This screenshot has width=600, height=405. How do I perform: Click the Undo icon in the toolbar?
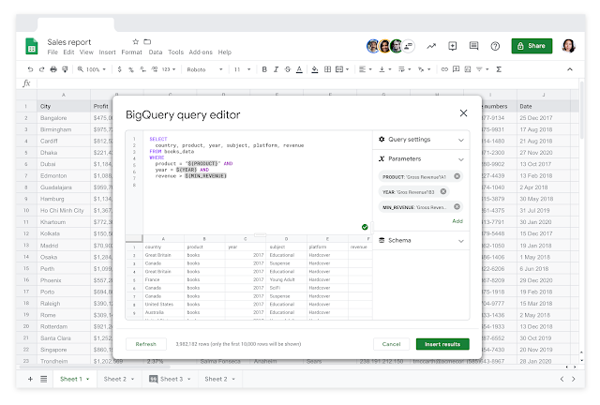pos(30,69)
